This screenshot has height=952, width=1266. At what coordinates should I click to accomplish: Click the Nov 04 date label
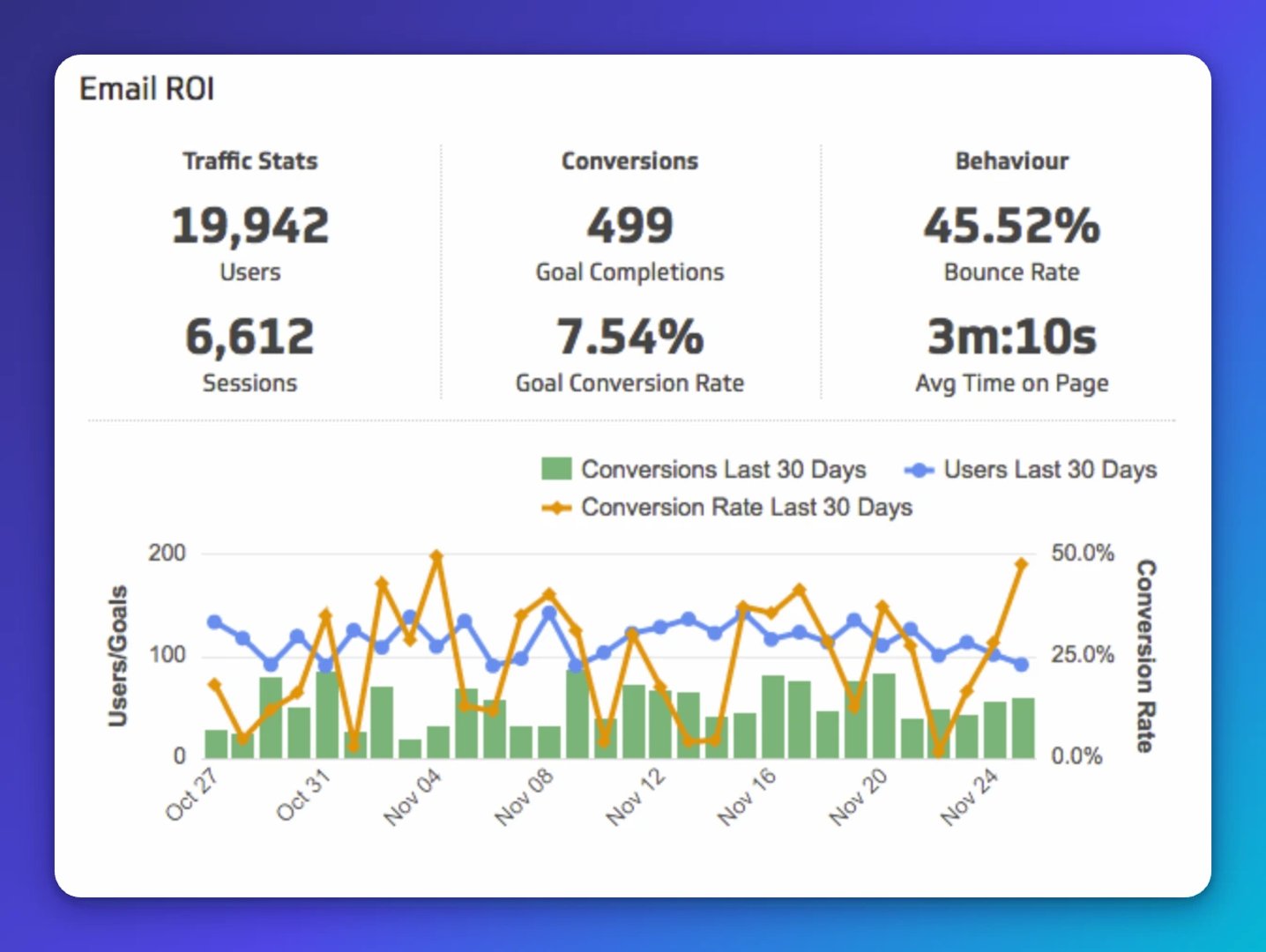click(412, 797)
